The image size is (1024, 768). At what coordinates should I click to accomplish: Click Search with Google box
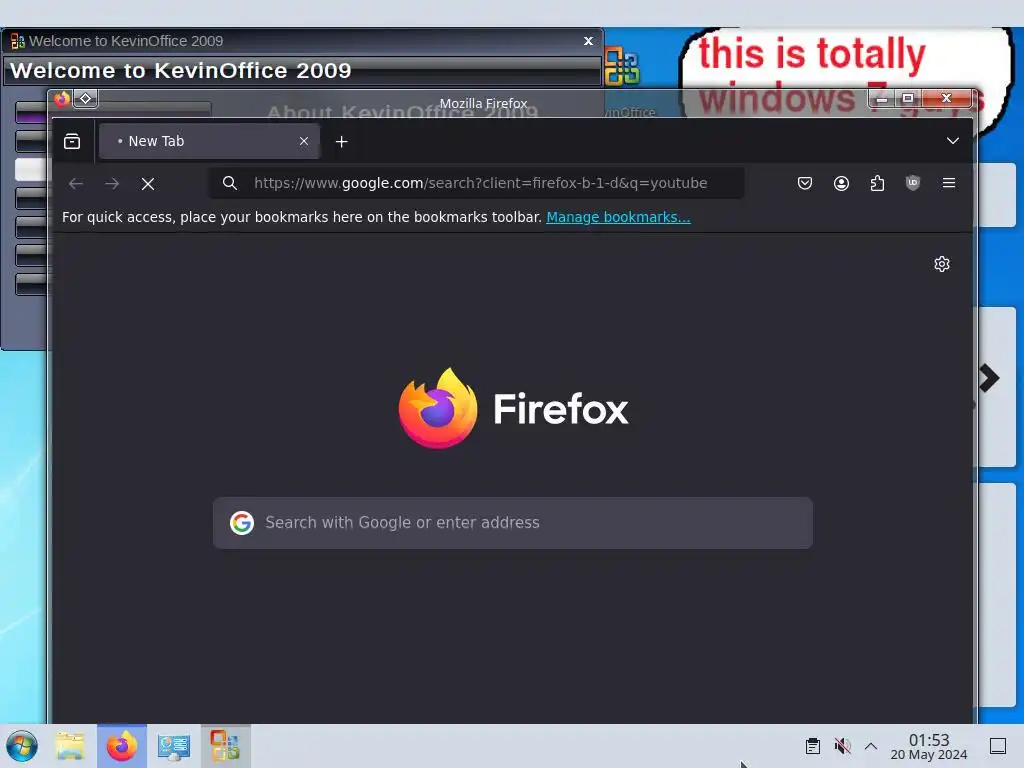[513, 522]
